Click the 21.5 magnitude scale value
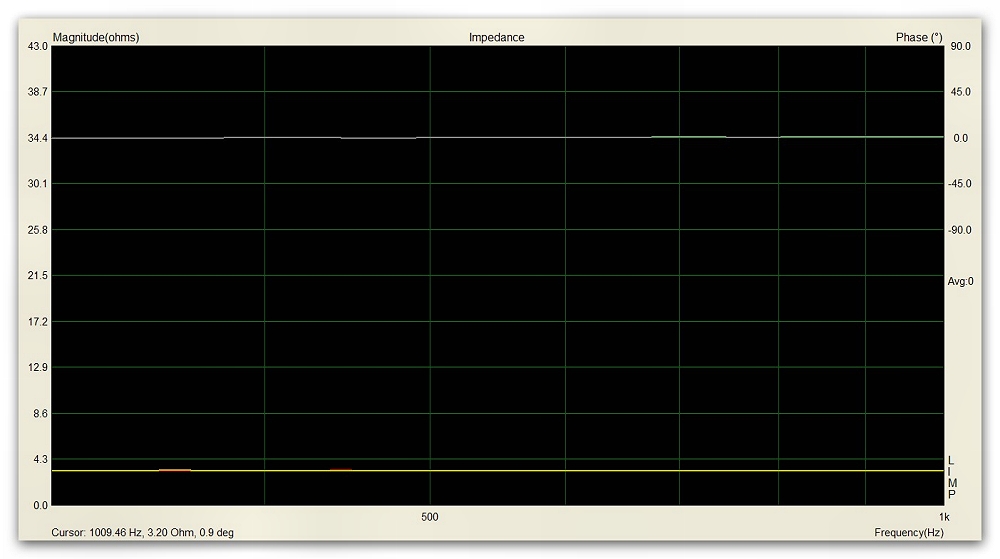This screenshot has width=1000, height=559. pyautogui.click(x=38, y=276)
